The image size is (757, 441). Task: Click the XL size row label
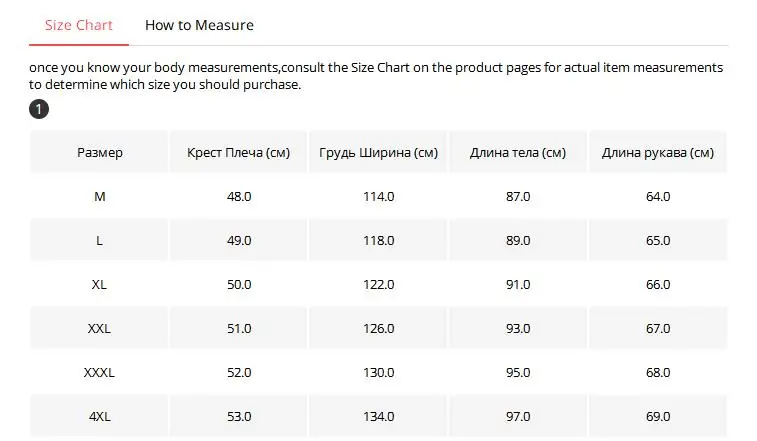[x=99, y=285]
